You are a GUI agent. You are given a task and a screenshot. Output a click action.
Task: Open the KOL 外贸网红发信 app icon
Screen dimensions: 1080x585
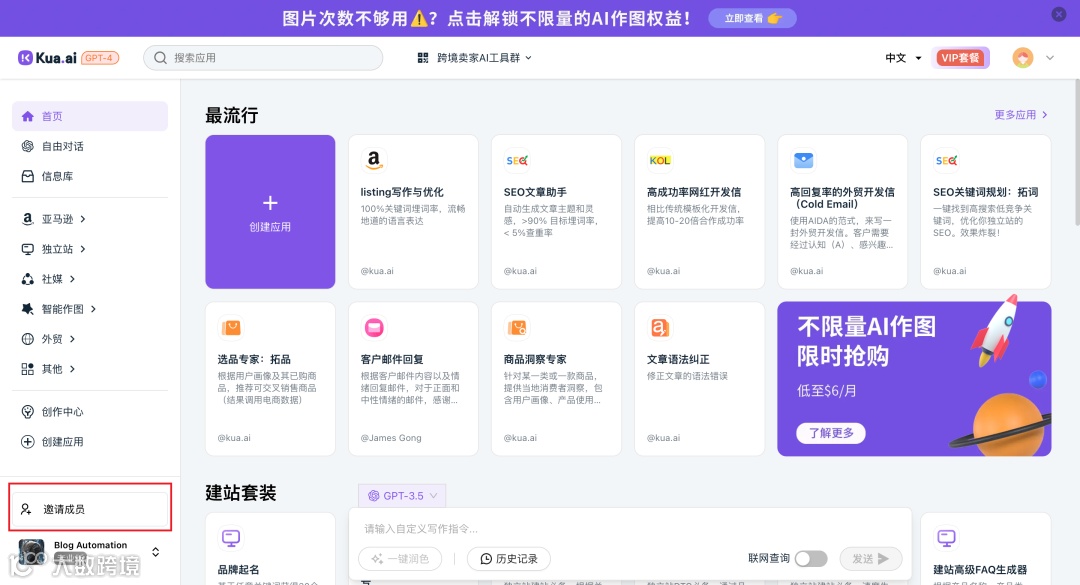pyautogui.click(x=659, y=160)
